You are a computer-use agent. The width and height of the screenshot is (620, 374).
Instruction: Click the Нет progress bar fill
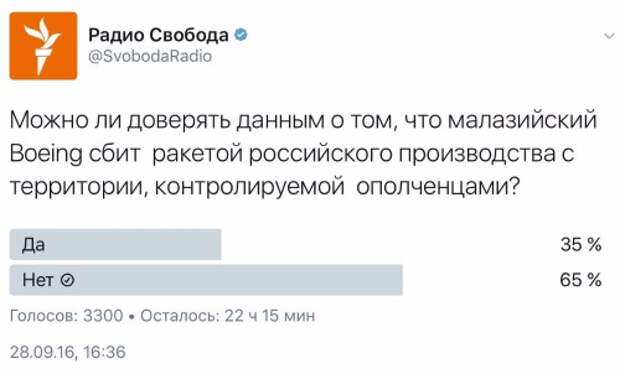[x=206, y=280]
